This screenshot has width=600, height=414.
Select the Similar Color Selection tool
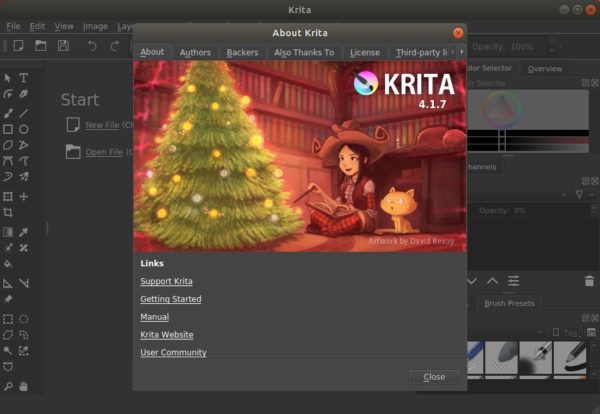pos(24,350)
